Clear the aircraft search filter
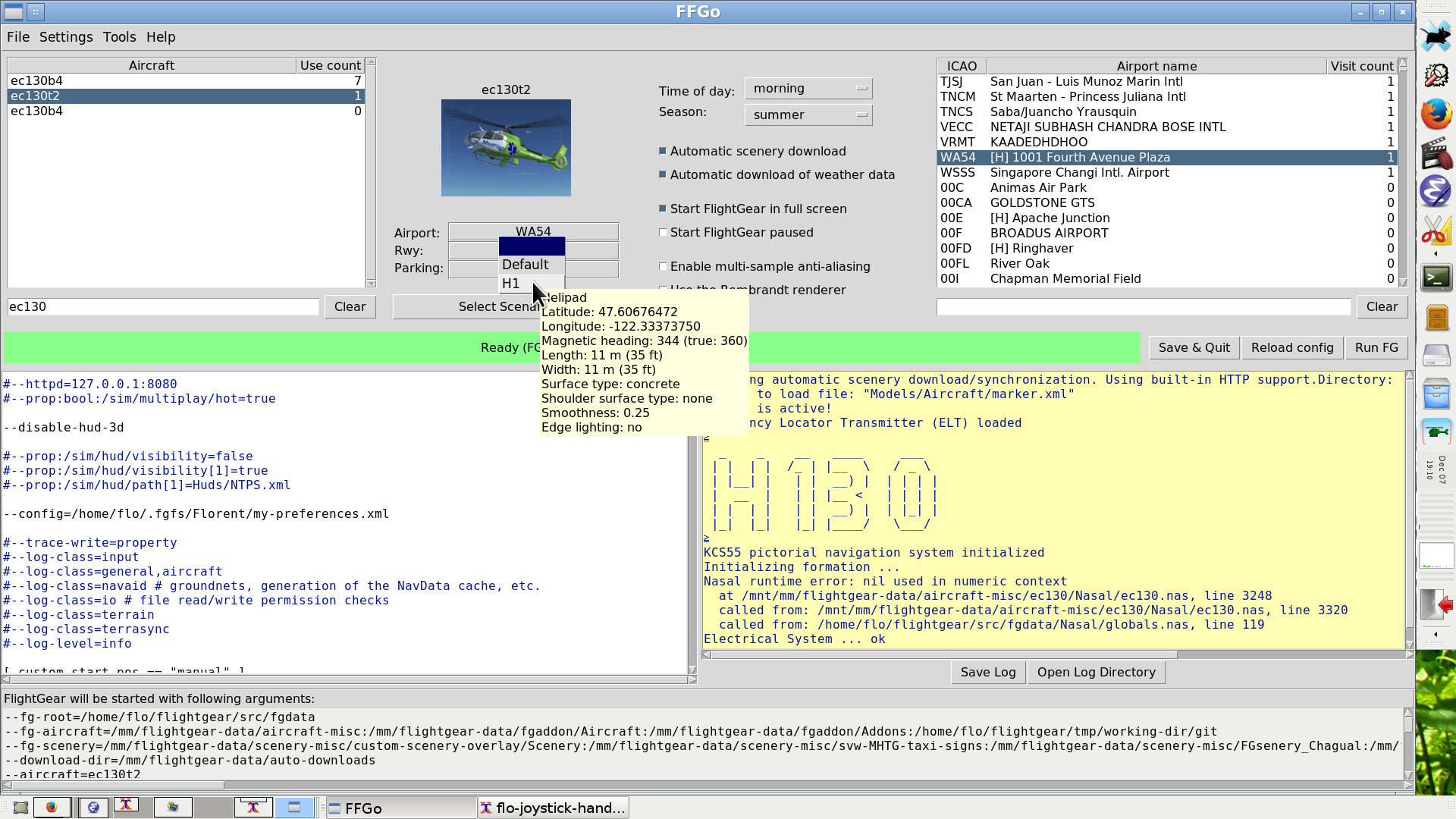Viewport: 1456px width, 819px height. click(x=350, y=307)
